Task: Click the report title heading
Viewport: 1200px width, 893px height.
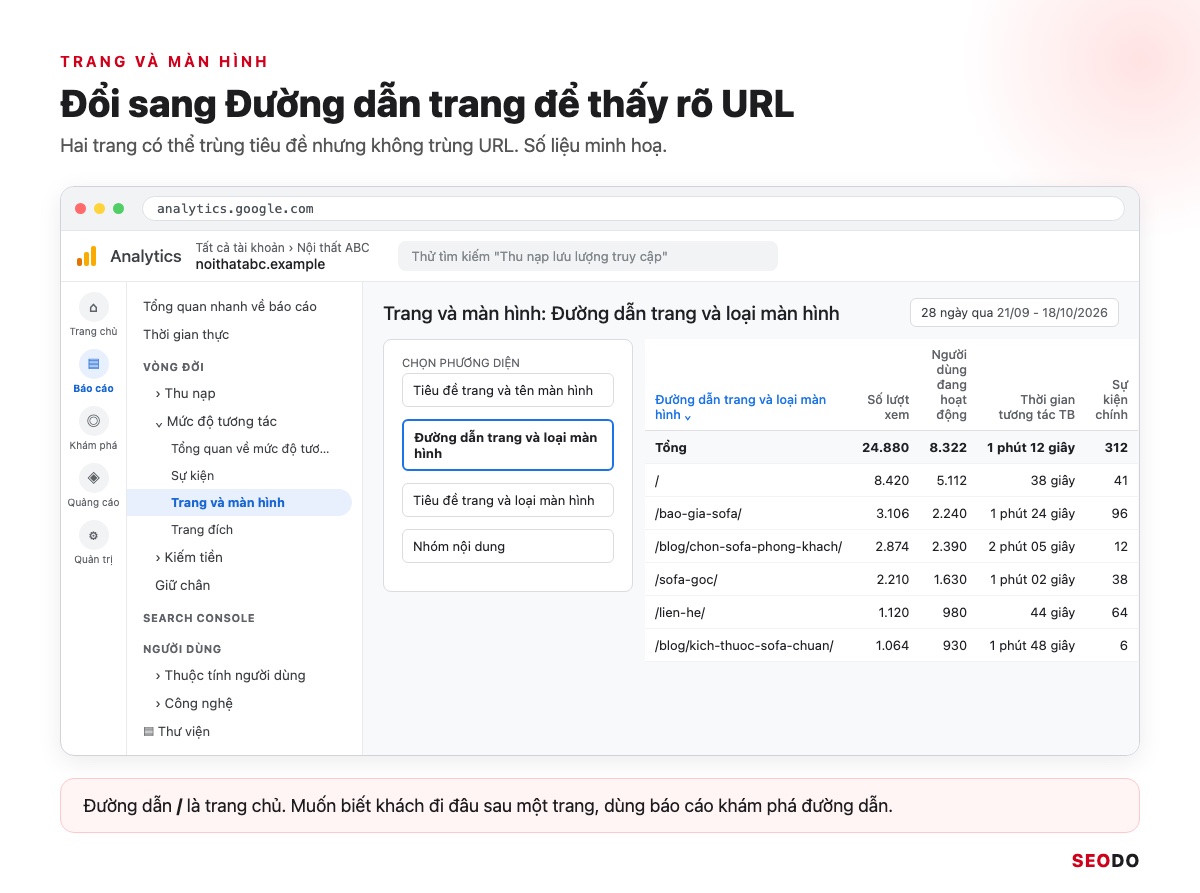Action: [x=611, y=313]
